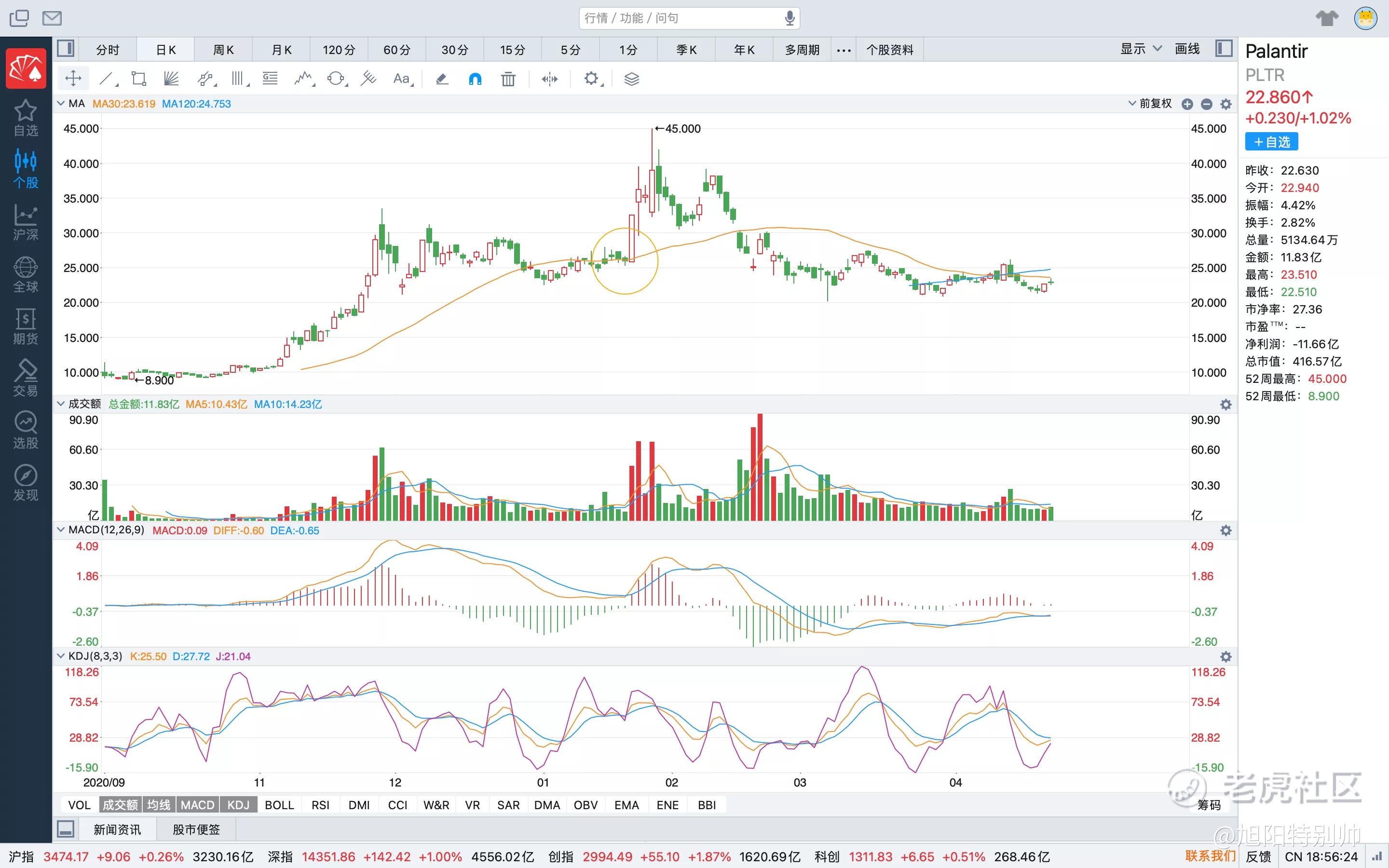
Task: Open the 成交额 panel settings gear
Action: [1226, 405]
